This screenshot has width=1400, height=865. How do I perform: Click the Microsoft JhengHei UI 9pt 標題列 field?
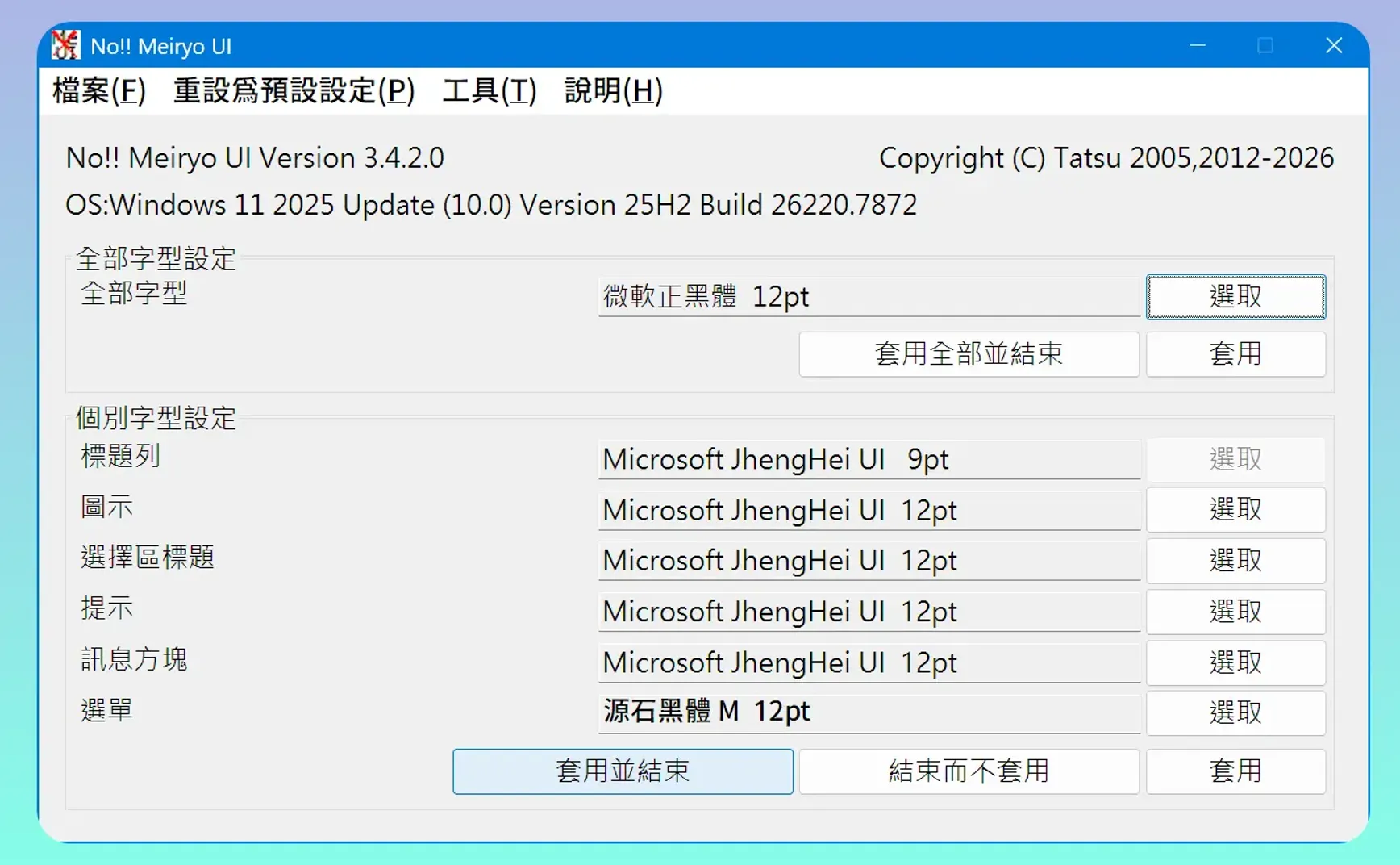tap(869, 459)
